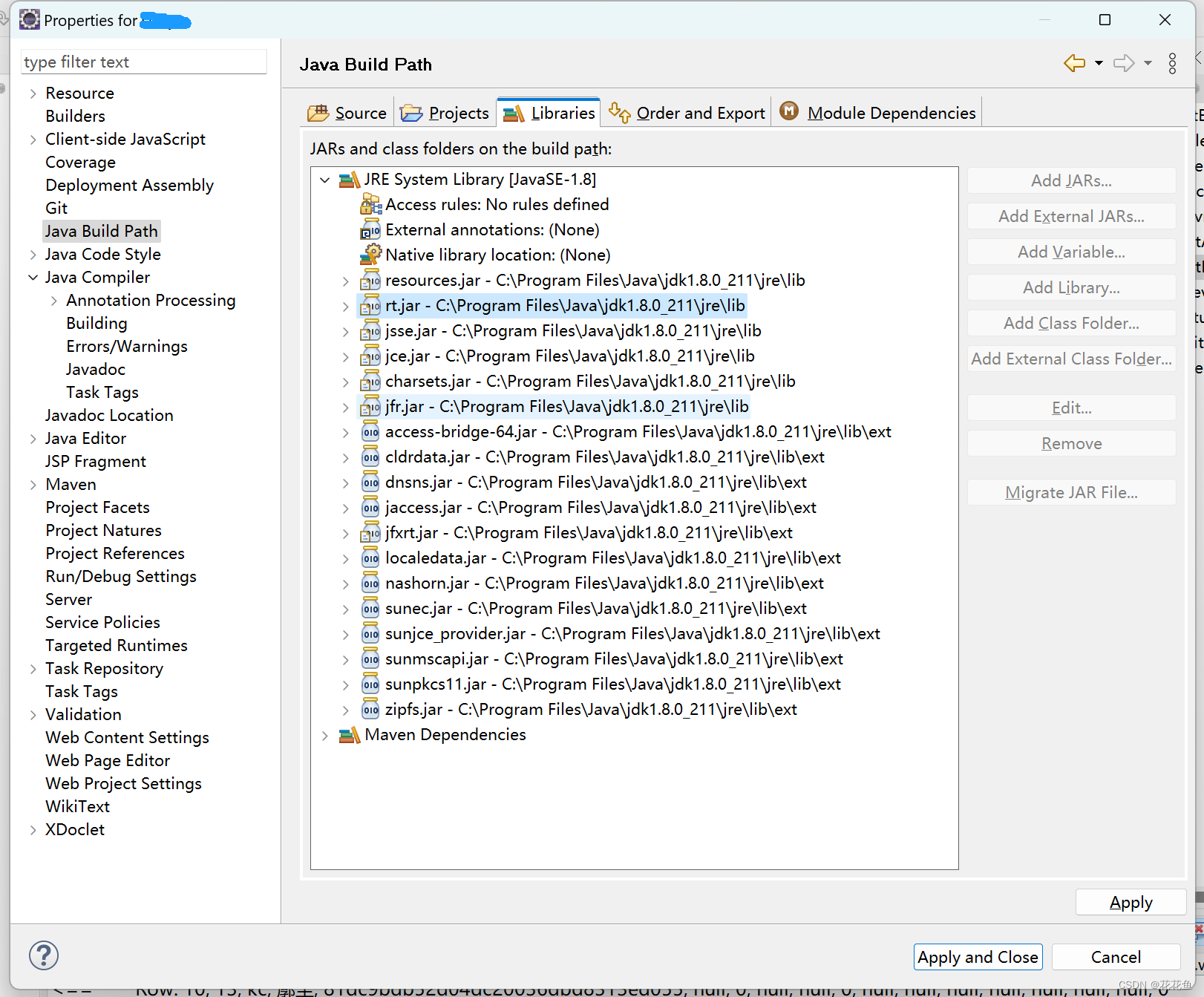Click Apply and Close button

tap(978, 957)
